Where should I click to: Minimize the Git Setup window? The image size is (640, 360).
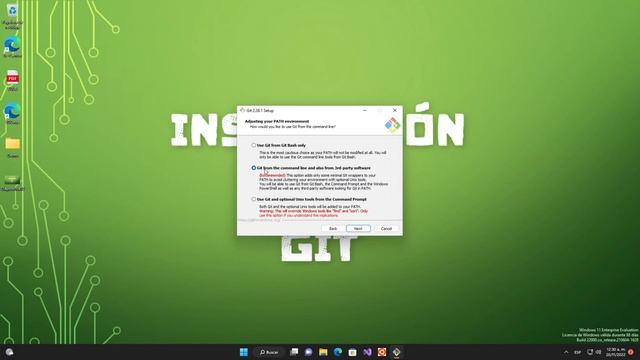[364, 110]
